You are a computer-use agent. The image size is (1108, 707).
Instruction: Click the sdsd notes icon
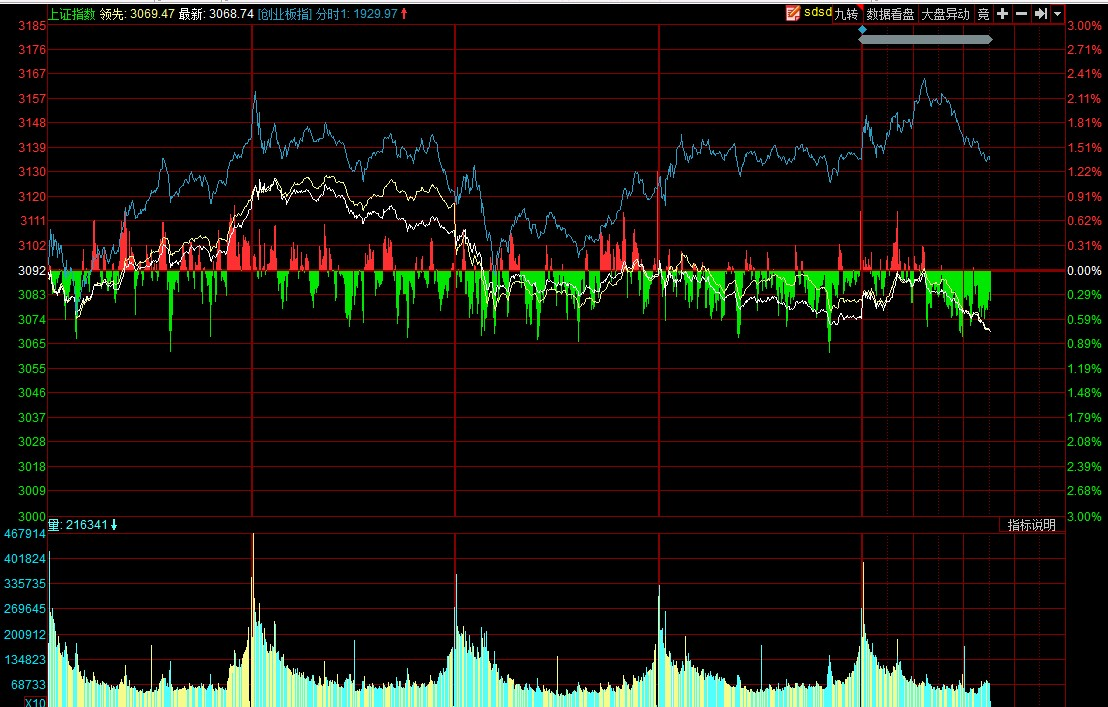[x=793, y=13]
